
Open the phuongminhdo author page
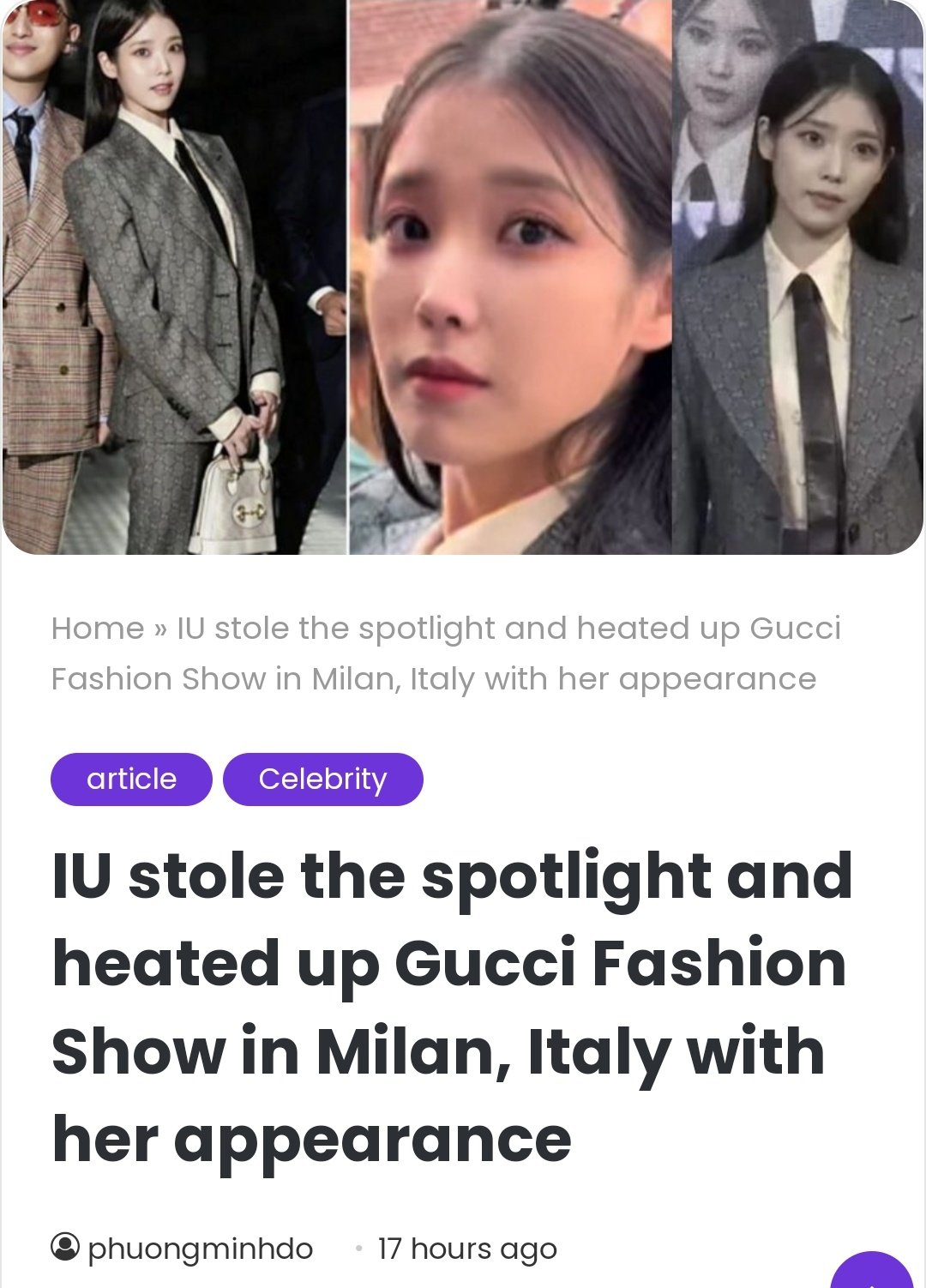(200, 1249)
